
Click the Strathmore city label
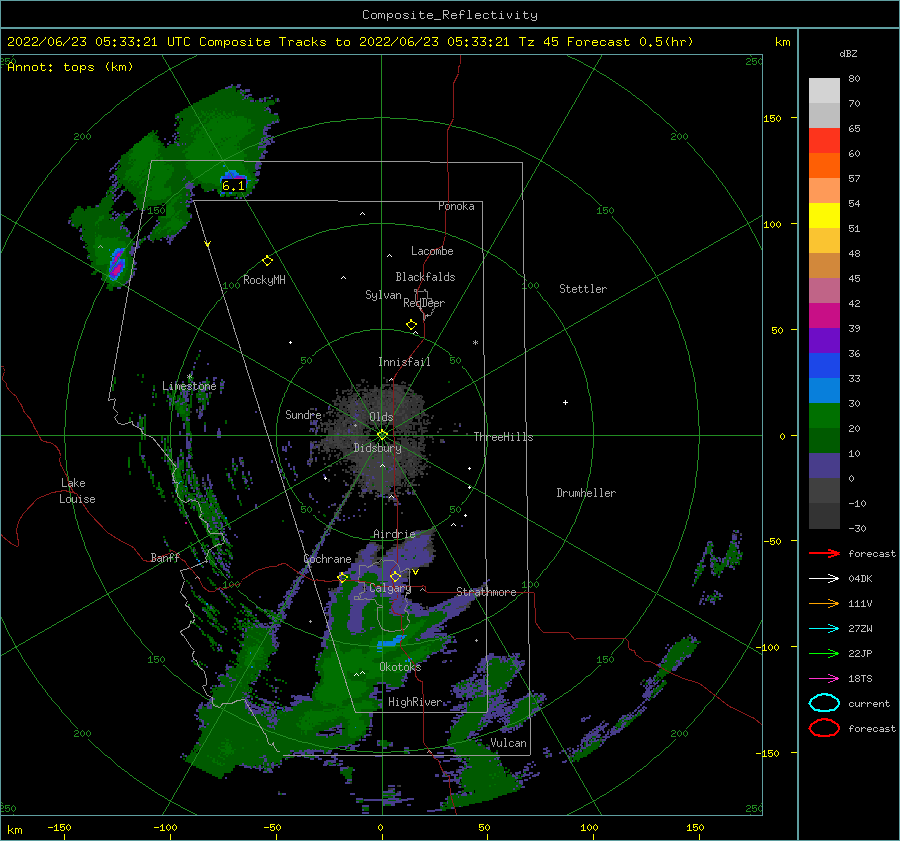pyautogui.click(x=486, y=592)
